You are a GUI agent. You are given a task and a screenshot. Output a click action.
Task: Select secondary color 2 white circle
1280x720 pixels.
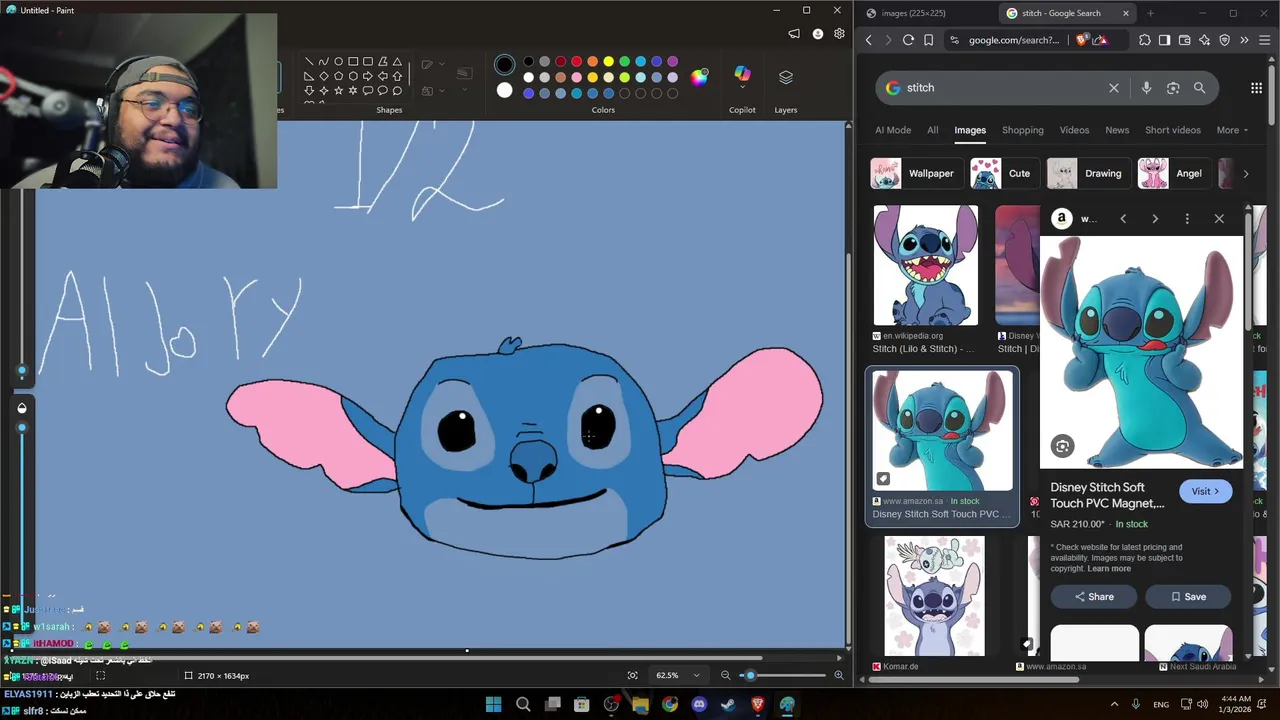tap(504, 91)
